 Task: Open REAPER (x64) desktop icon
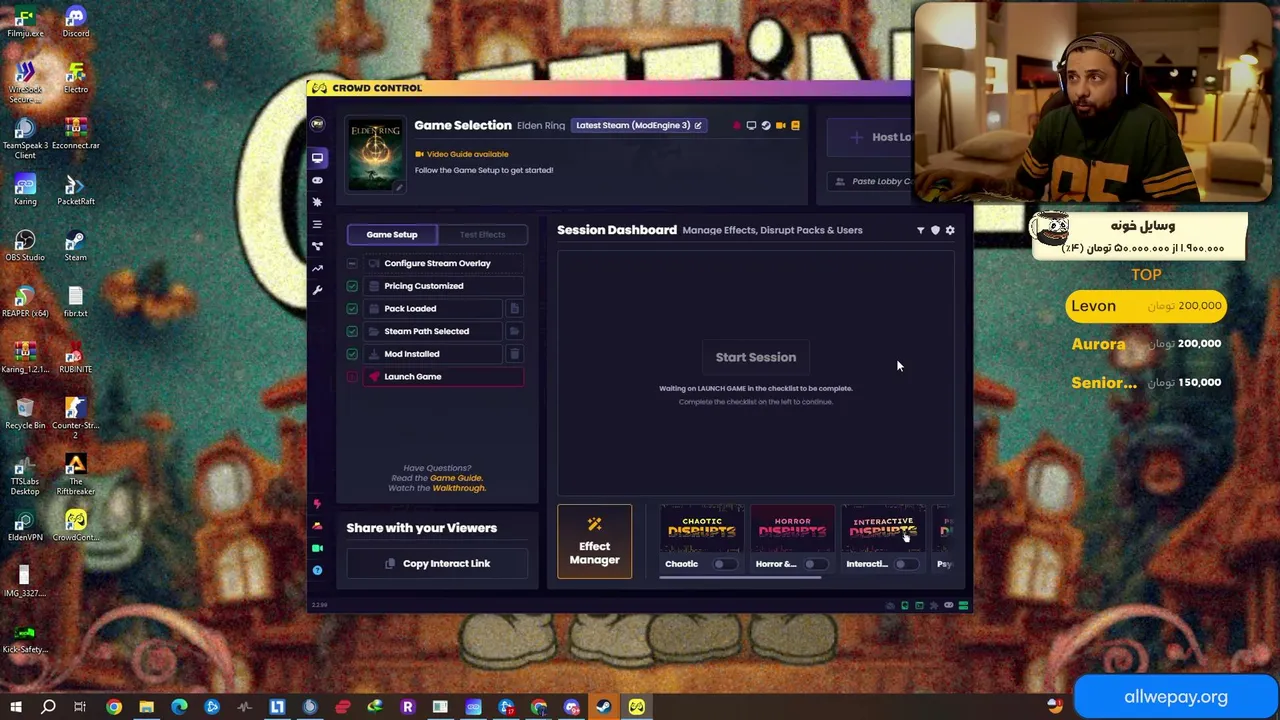tap(25, 301)
